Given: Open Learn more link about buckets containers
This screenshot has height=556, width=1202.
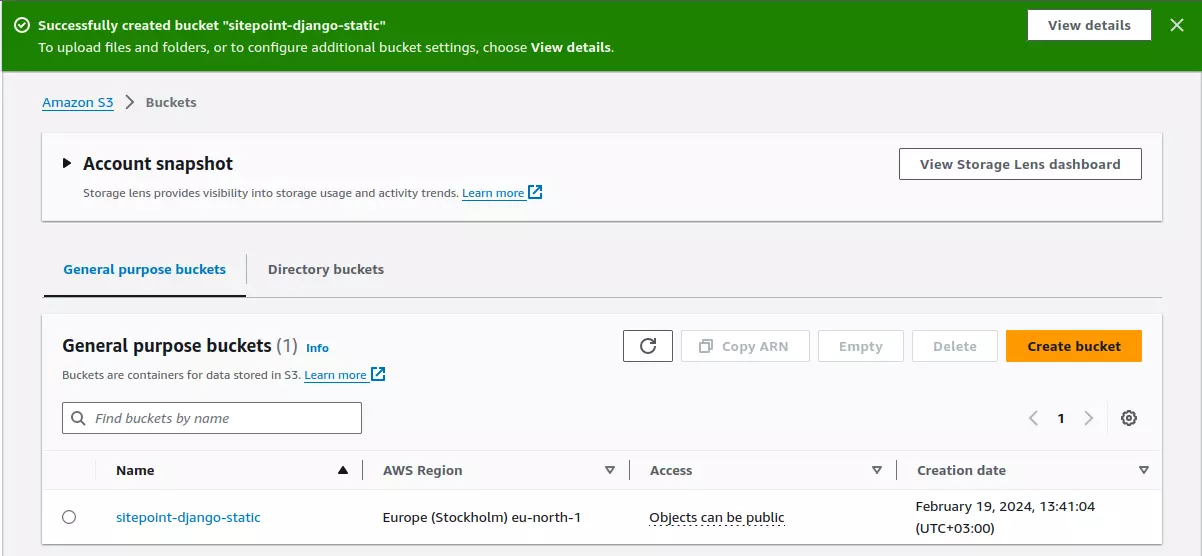Looking at the screenshot, I should [x=335, y=375].
